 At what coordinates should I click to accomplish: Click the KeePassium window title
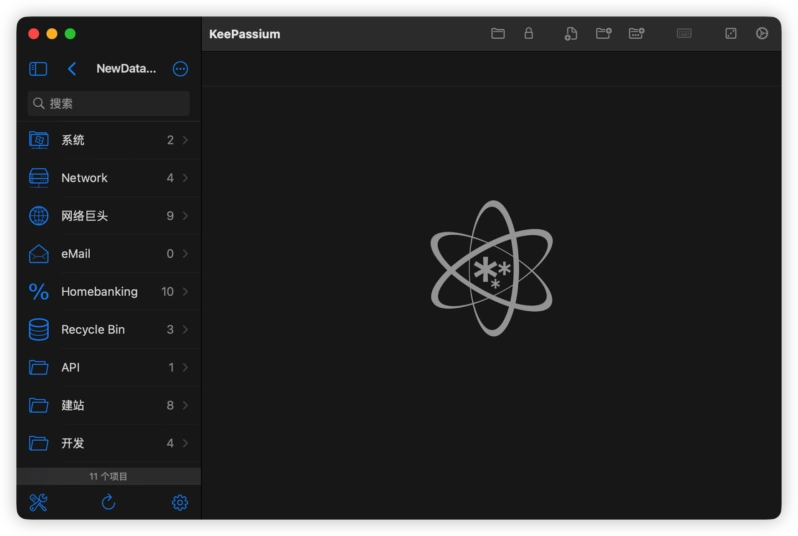pos(245,34)
